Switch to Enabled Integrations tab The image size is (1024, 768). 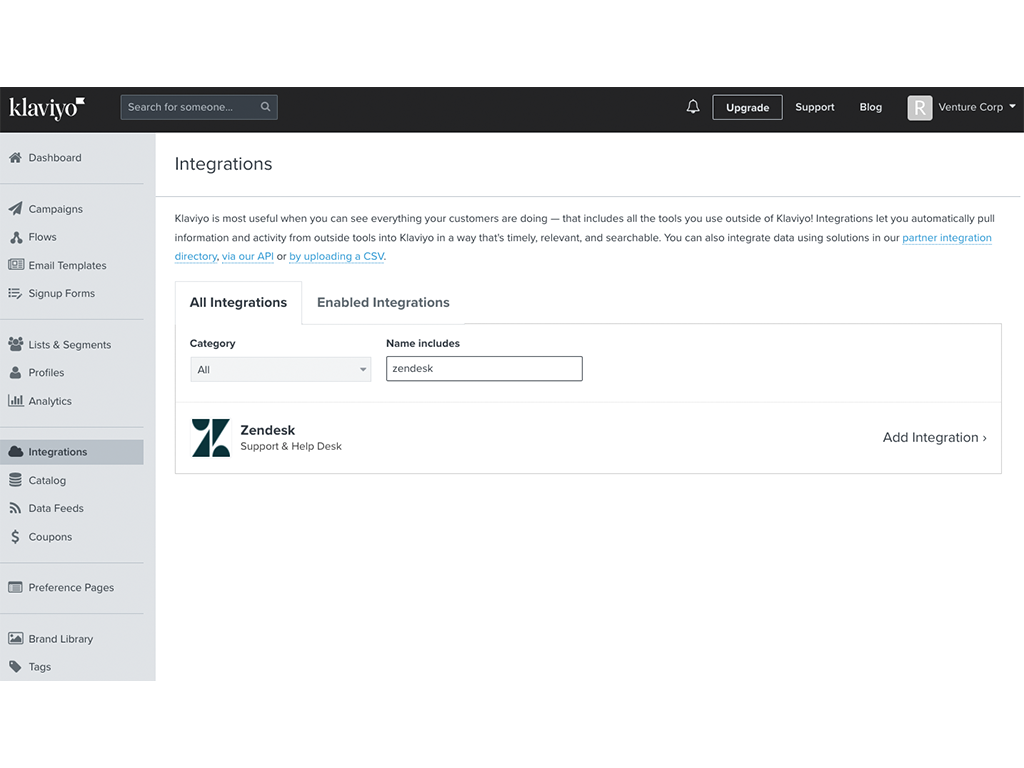tap(383, 302)
